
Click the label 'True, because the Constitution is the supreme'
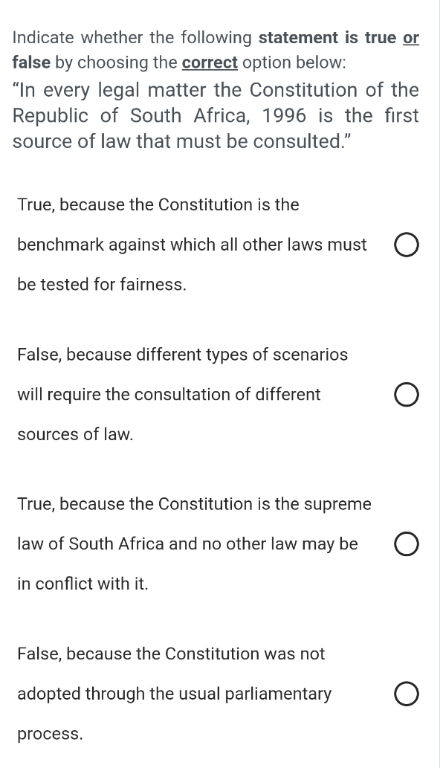[194, 504]
